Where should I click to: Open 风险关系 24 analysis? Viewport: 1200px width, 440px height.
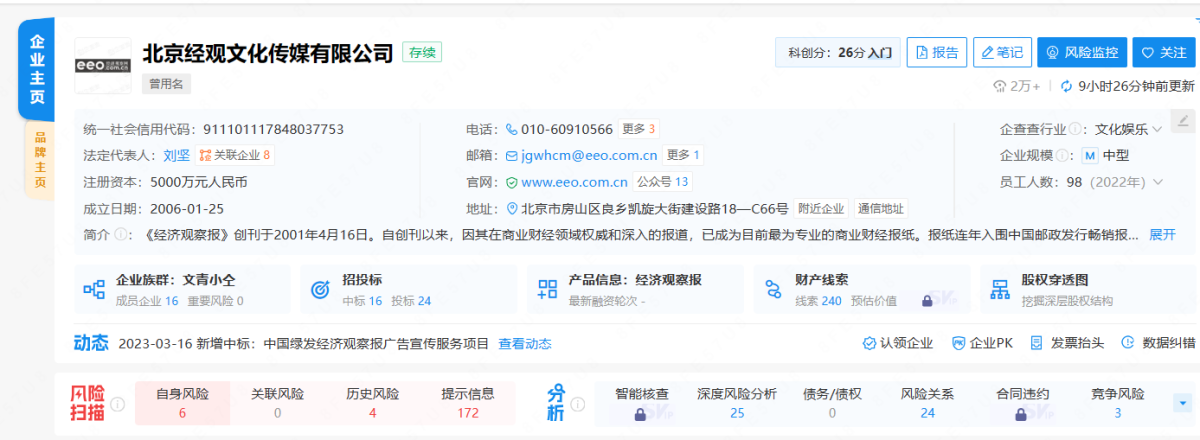927,402
